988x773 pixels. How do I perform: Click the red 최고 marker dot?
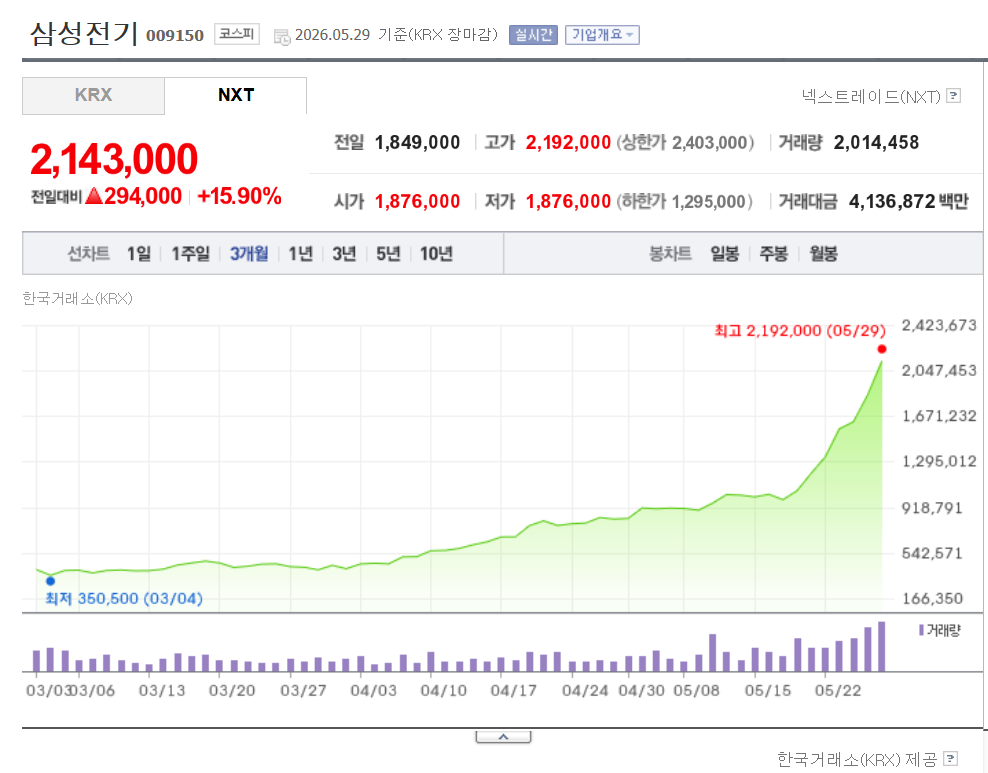click(882, 349)
